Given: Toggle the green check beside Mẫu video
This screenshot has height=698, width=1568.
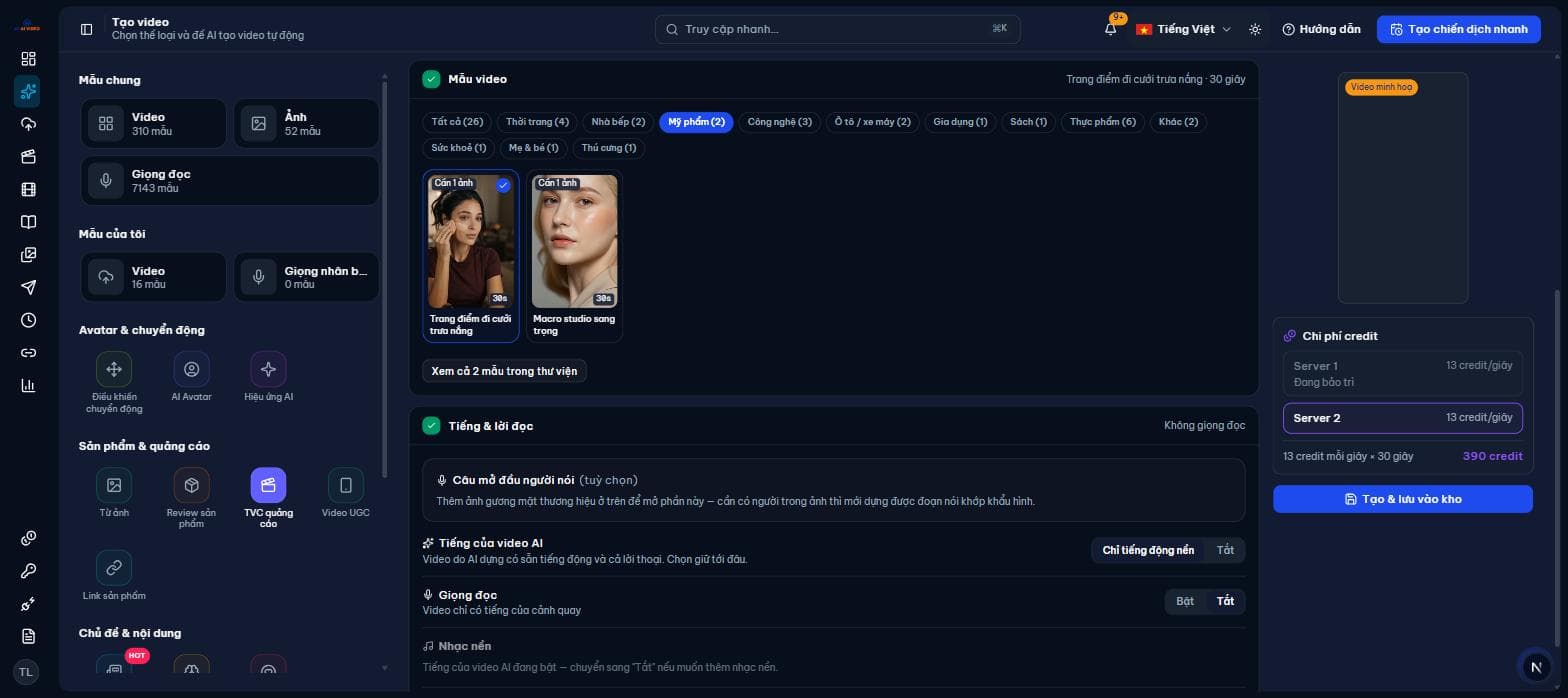Looking at the screenshot, I should tap(431, 79).
